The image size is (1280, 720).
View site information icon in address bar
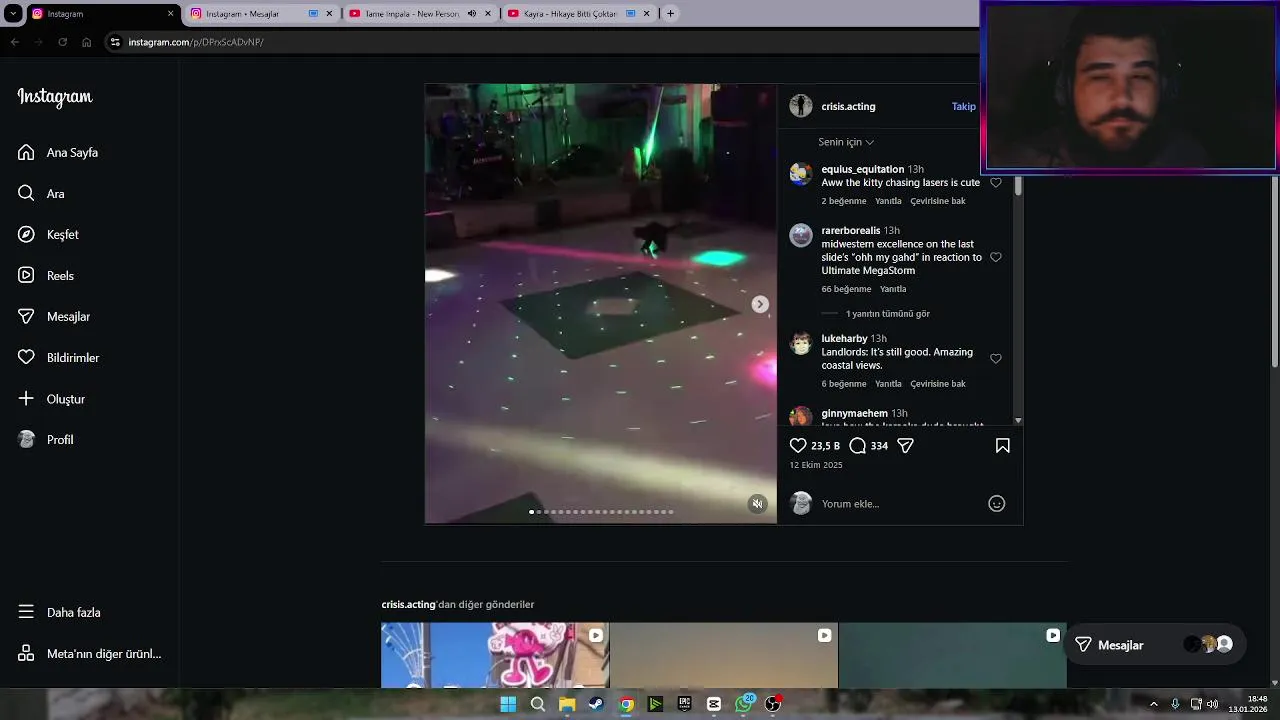tap(115, 42)
